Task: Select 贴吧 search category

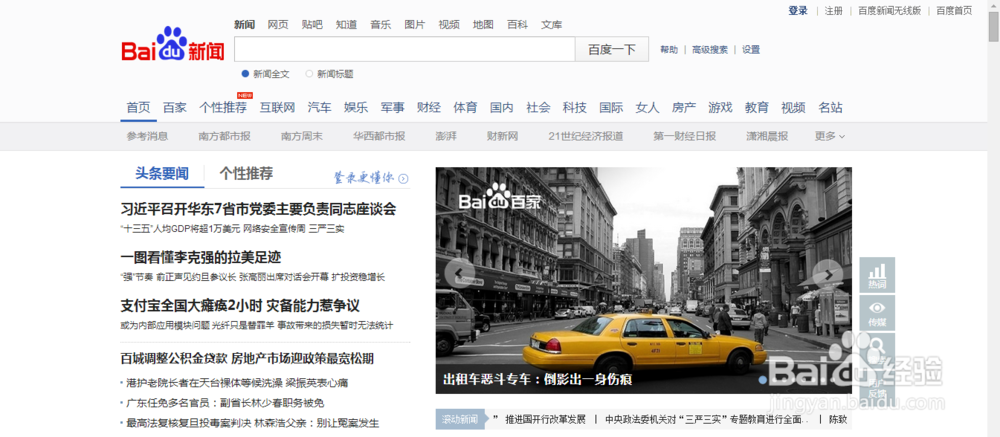Action: pos(312,25)
